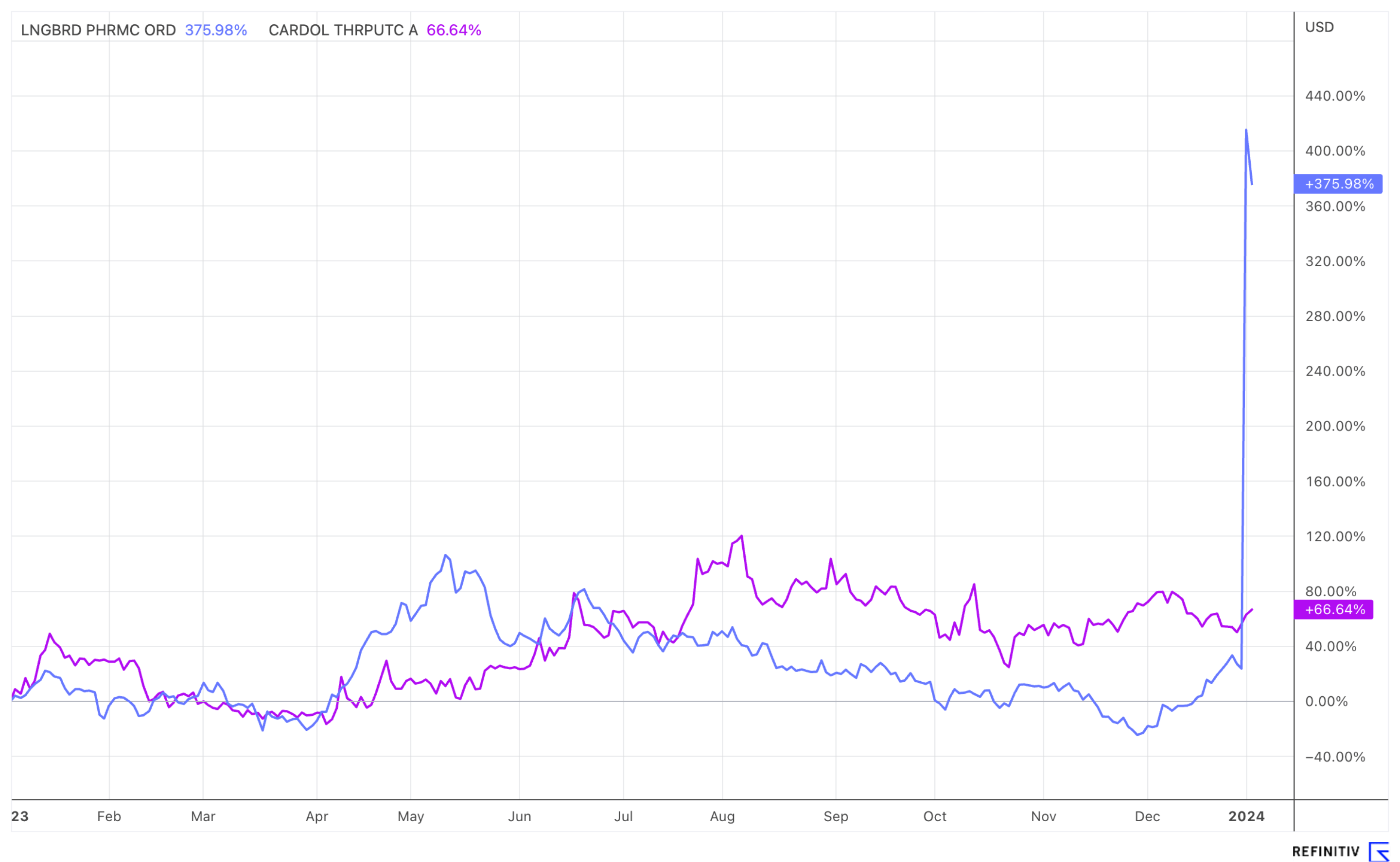The image size is (1400, 862).
Task: Click the 2024 label on time axis
Action: click(x=1246, y=816)
